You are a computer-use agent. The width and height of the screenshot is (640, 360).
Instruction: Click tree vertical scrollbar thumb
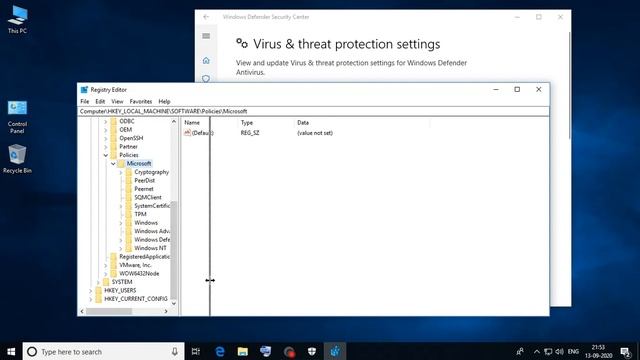coord(174,250)
